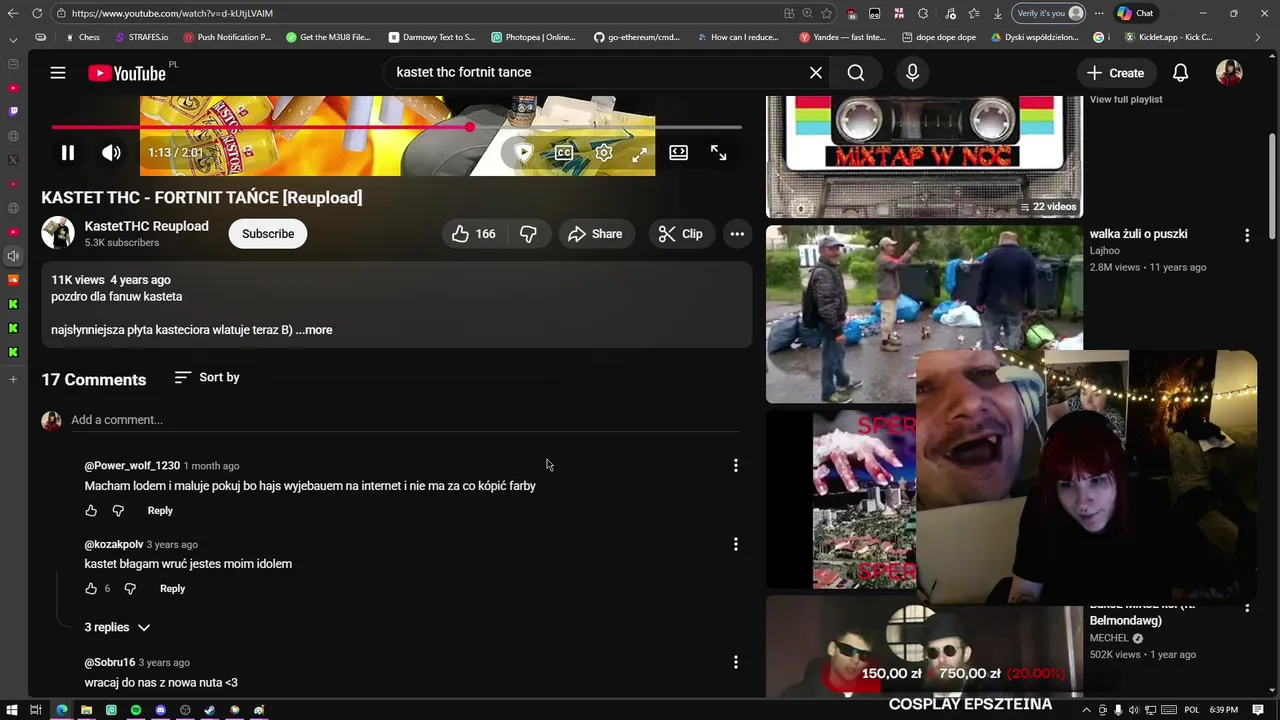Share the video

pyautogui.click(x=595, y=234)
